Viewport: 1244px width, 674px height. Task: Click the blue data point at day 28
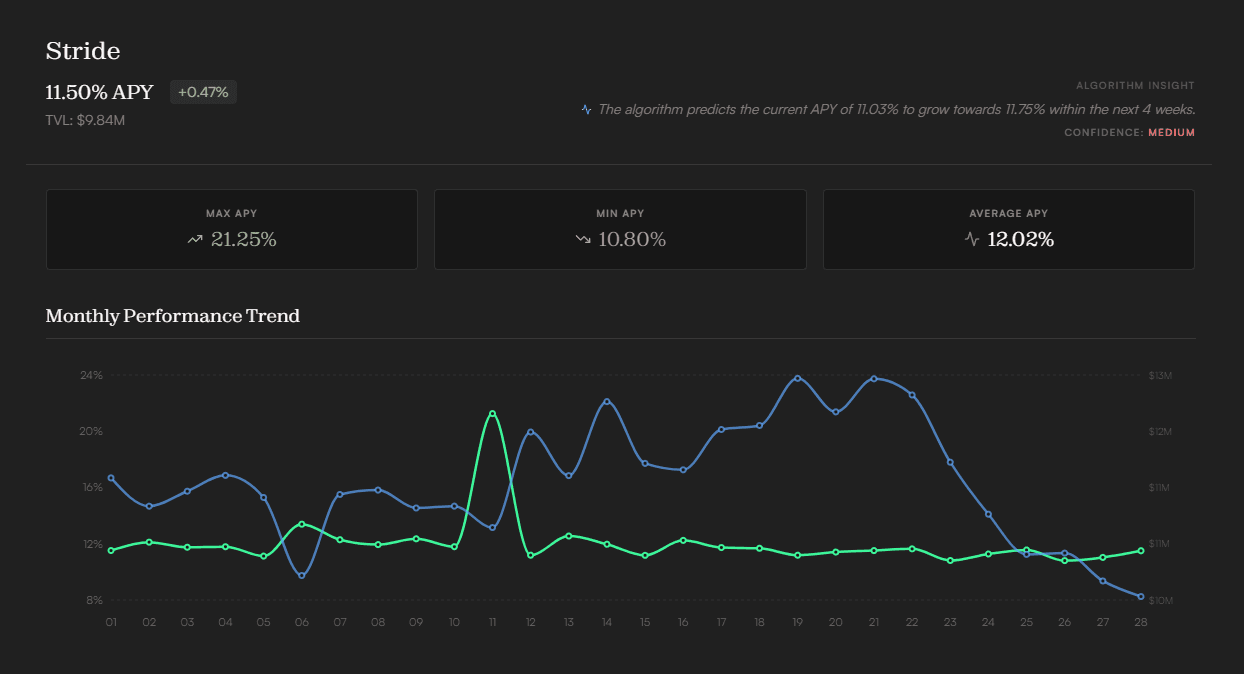[x=1140, y=597]
